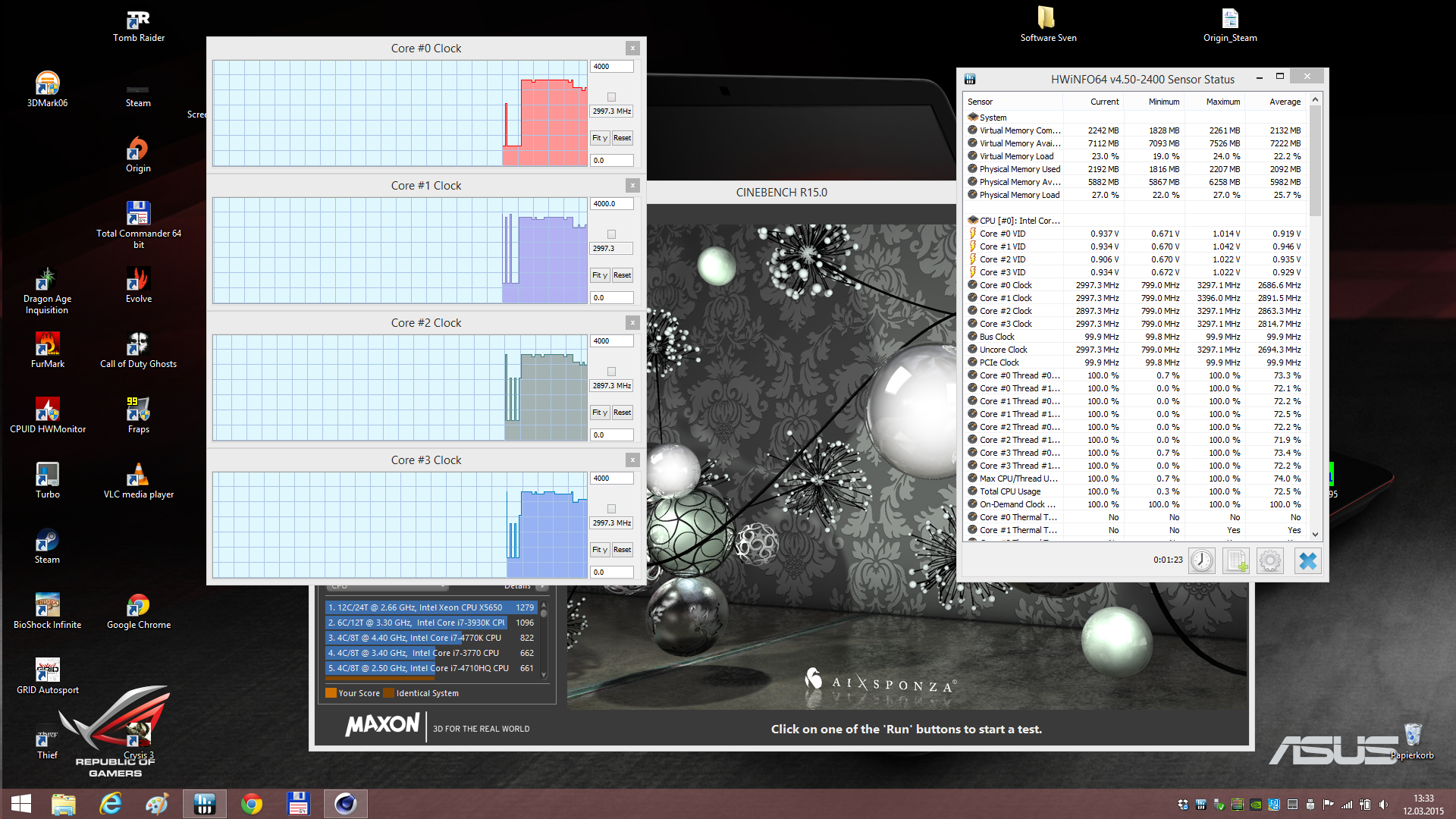Click the HWiNFO clock reset-timer icon
The height and width of the screenshot is (819, 1456).
click(1202, 561)
